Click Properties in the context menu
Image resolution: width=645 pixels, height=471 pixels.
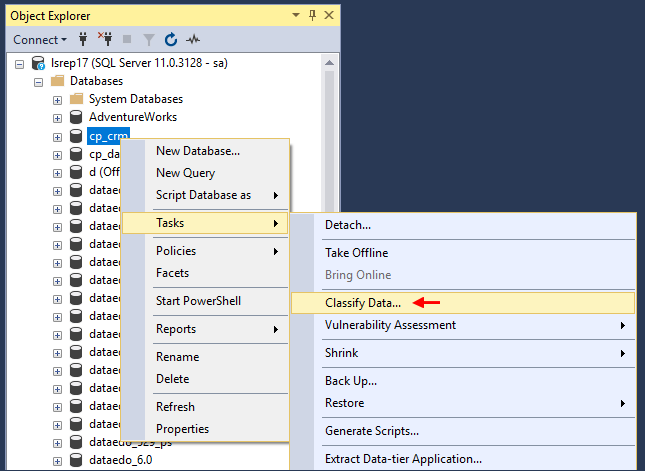click(x=182, y=429)
